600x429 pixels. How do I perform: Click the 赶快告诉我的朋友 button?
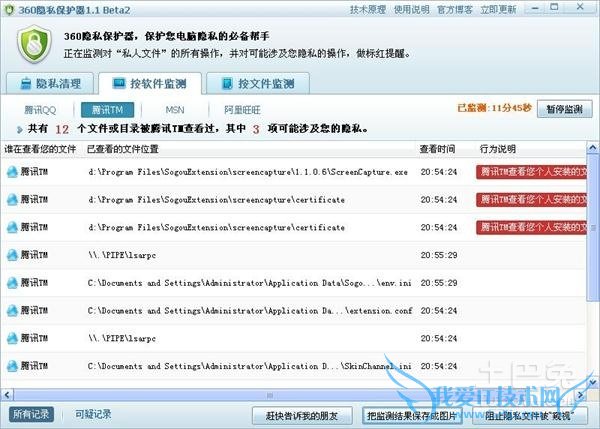302,416
